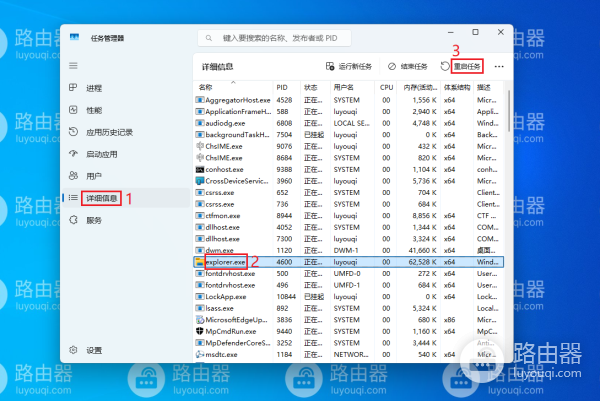The width and height of the screenshot is (600, 401).
Task: Click the 进程 sidebar icon
Action: [73, 88]
